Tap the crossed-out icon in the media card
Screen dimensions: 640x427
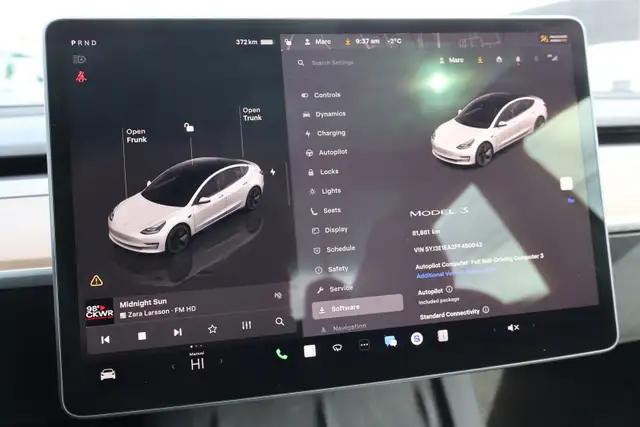(x=278, y=295)
